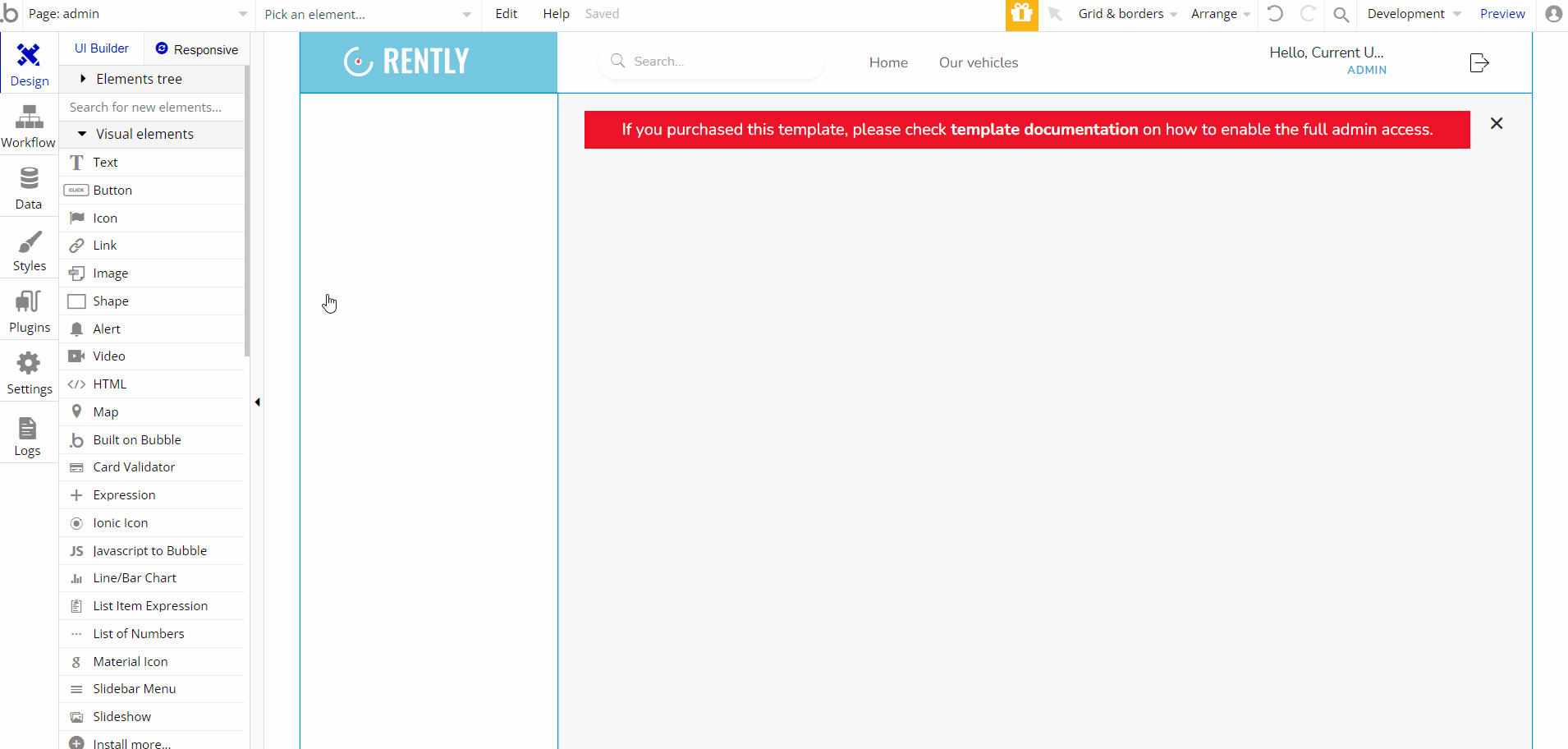Open the Settings tab
Image resolution: width=1568 pixels, height=749 pixels.
[x=29, y=372]
